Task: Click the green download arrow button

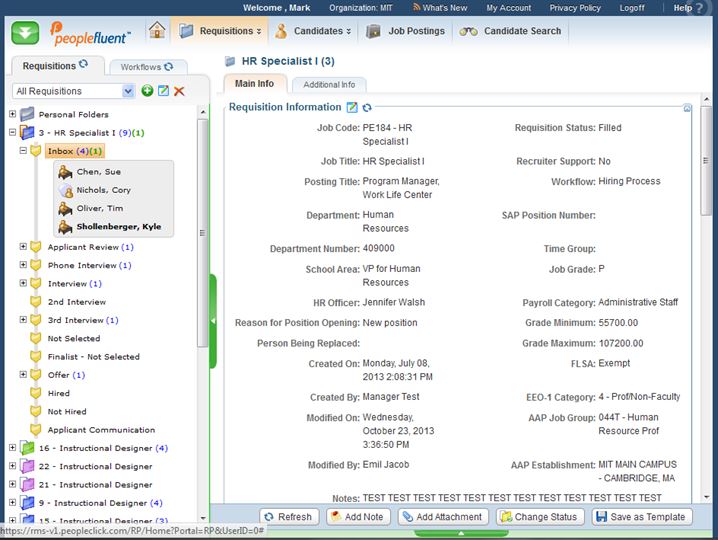Action: pyautogui.click(x=26, y=33)
